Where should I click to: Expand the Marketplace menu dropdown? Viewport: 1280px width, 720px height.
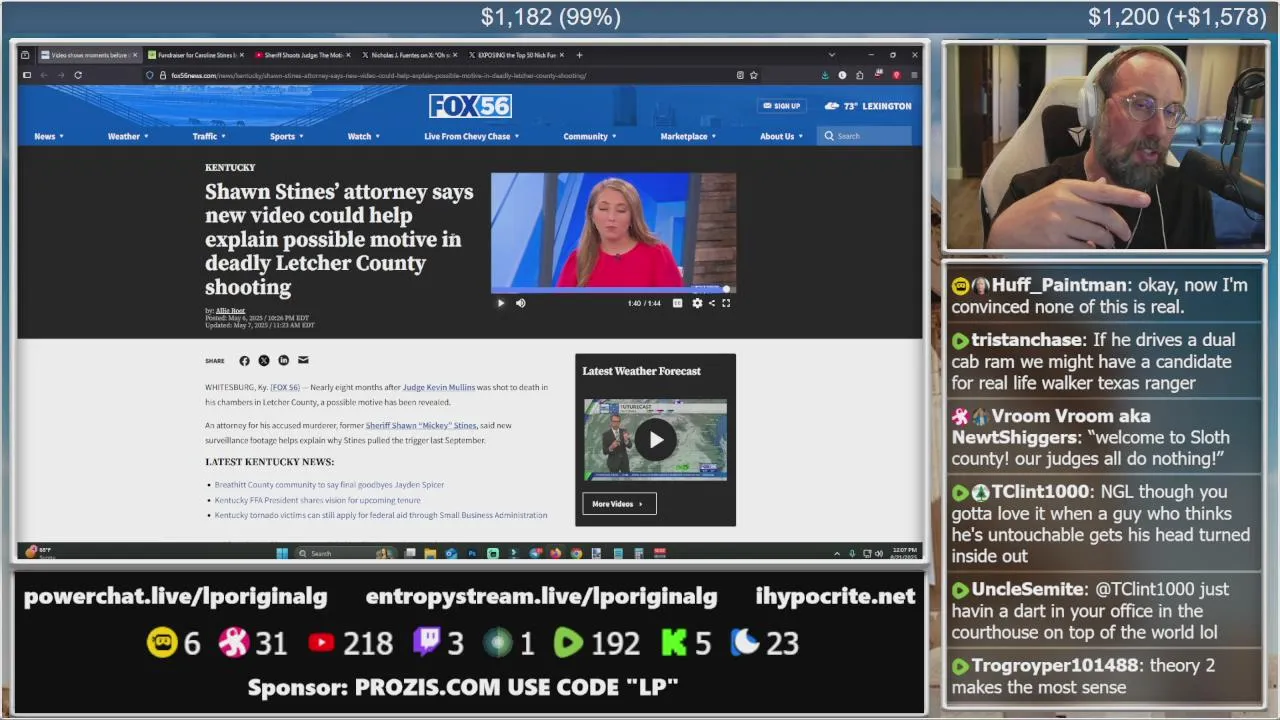688,136
